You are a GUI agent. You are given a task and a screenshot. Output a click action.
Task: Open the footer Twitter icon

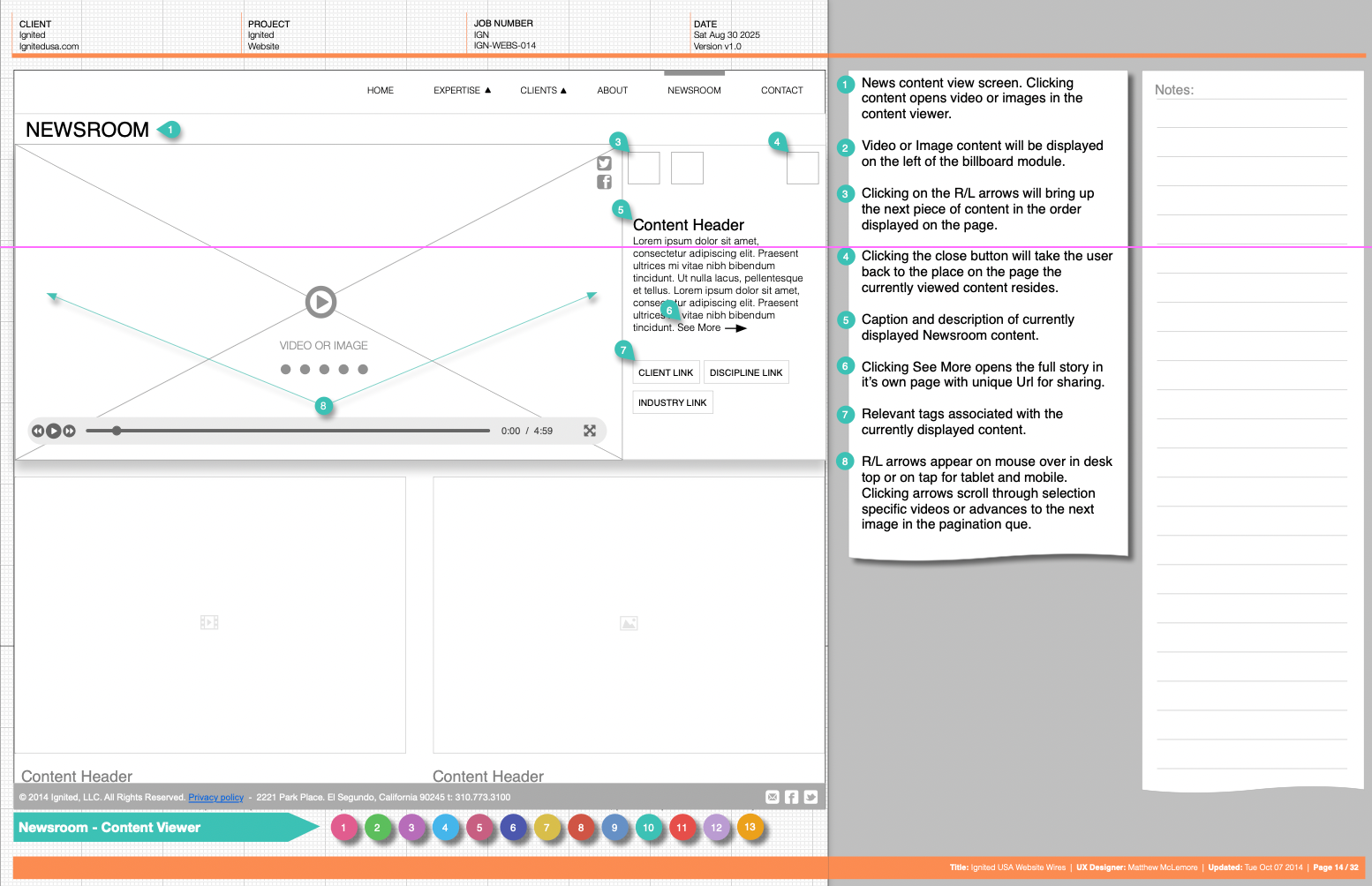pyautogui.click(x=810, y=797)
